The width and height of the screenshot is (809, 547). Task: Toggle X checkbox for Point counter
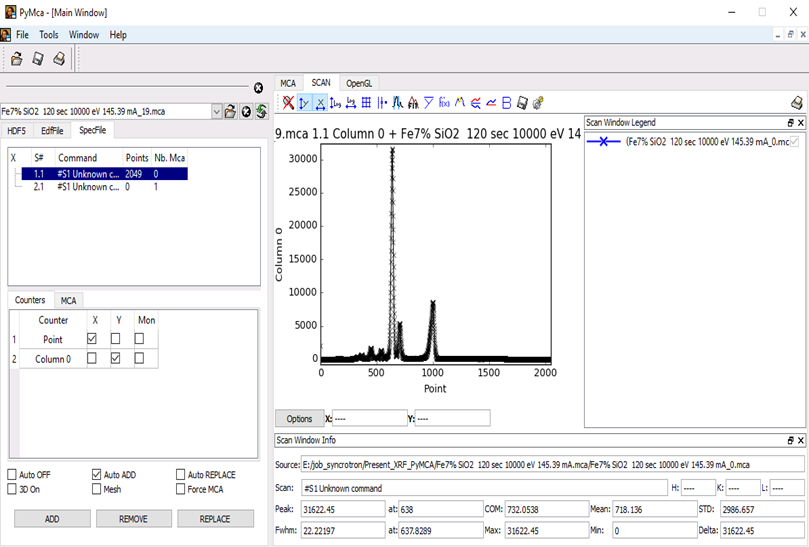[x=92, y=339]
